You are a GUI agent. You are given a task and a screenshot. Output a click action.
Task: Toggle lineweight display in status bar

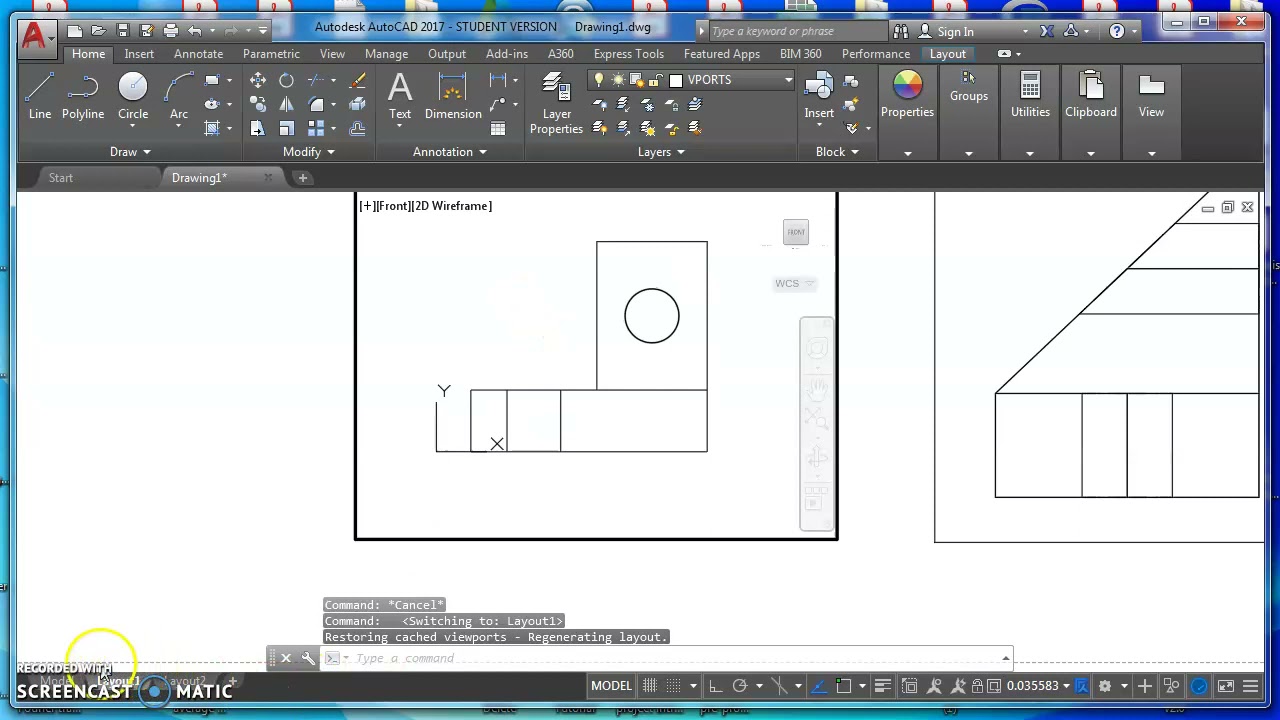tap(882, 686)
